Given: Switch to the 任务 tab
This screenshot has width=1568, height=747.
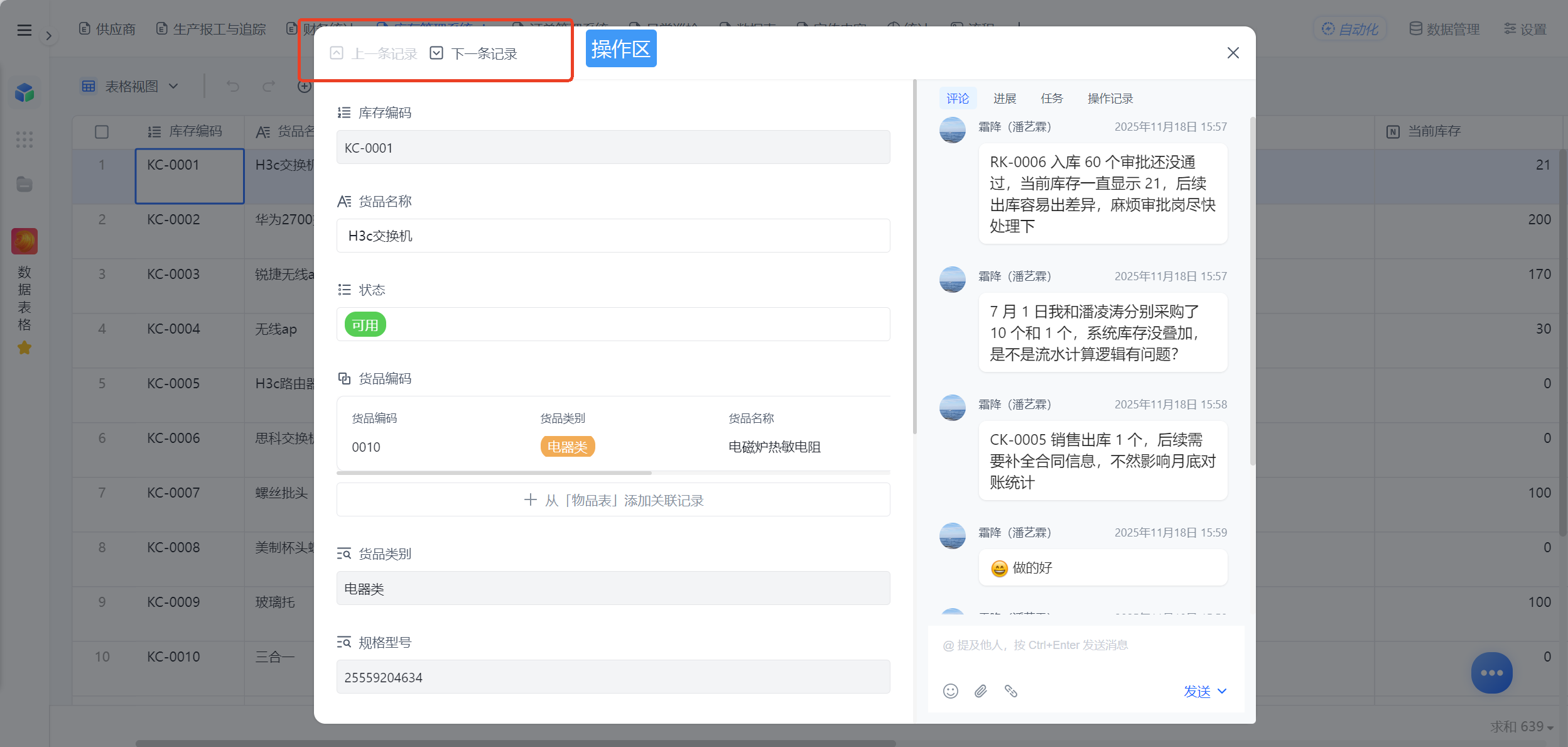Looking at the screenshot, I should click(1052, 99).
